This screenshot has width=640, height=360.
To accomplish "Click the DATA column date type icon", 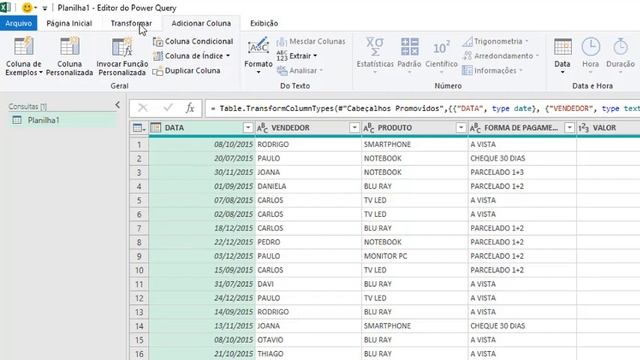I will click(x=156, y=128).
